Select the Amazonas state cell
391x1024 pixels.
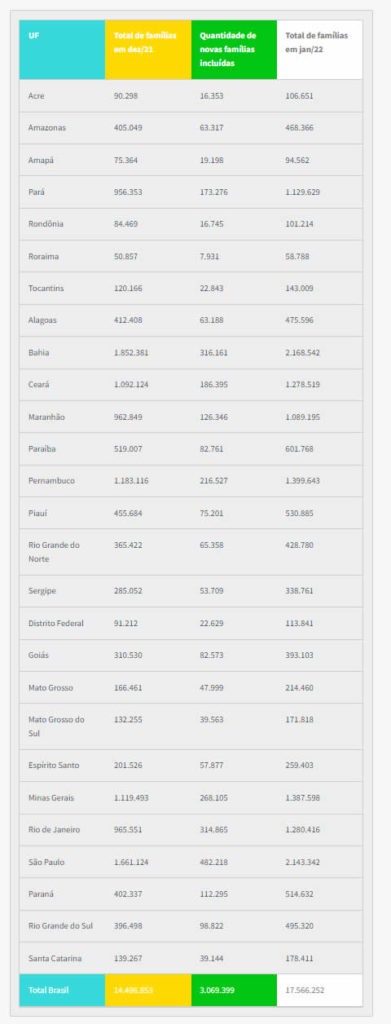(62, 128)
